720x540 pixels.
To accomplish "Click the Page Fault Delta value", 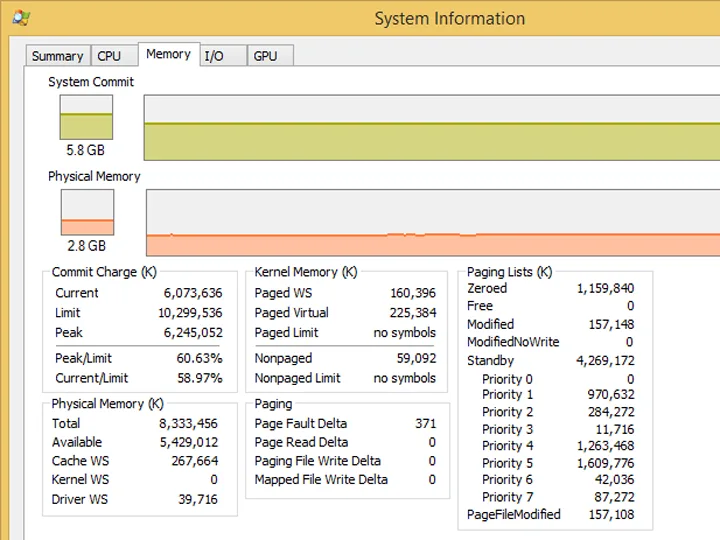I will (x=426, y=423).
